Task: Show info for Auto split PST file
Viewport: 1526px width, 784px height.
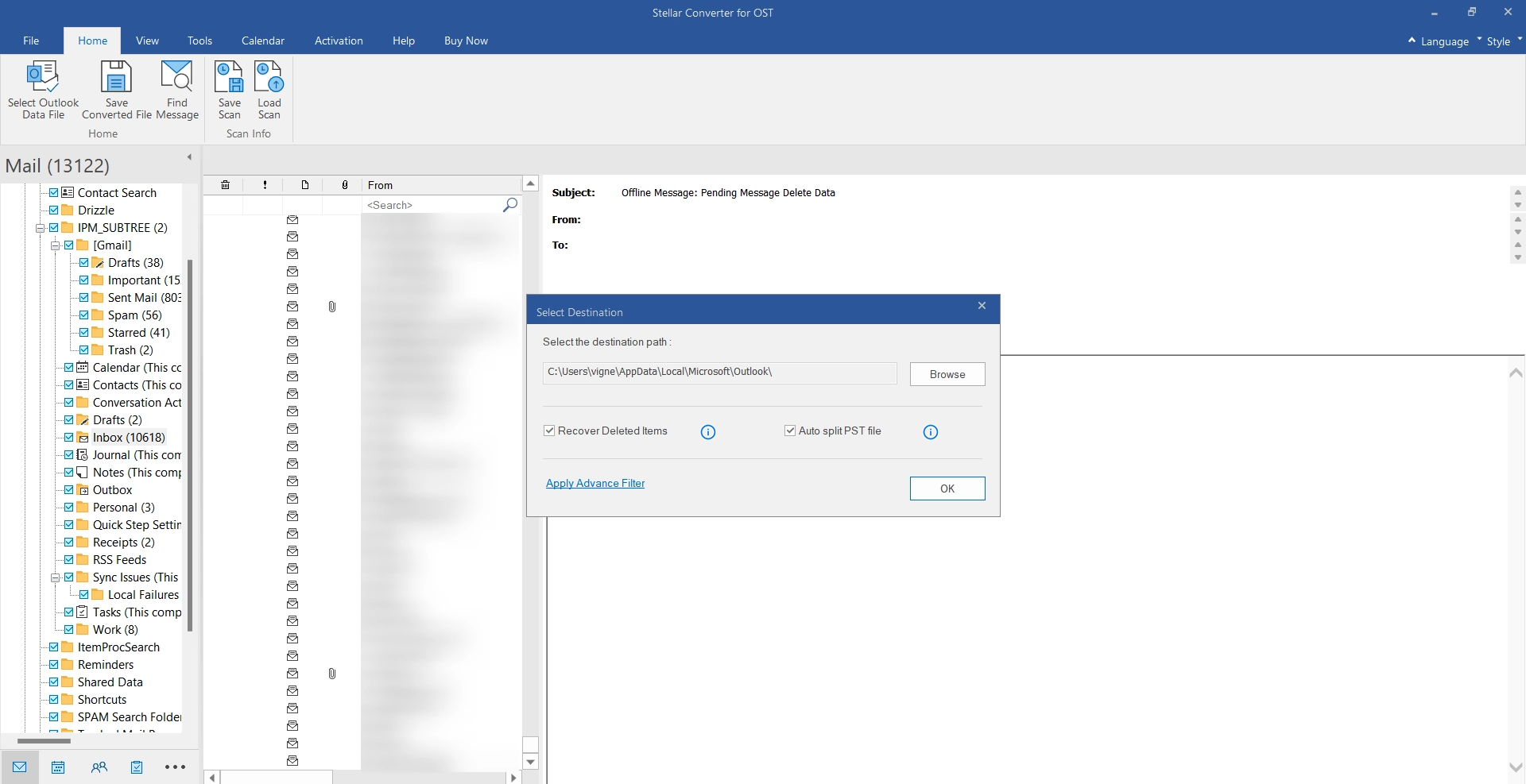Action: (931, 432)
